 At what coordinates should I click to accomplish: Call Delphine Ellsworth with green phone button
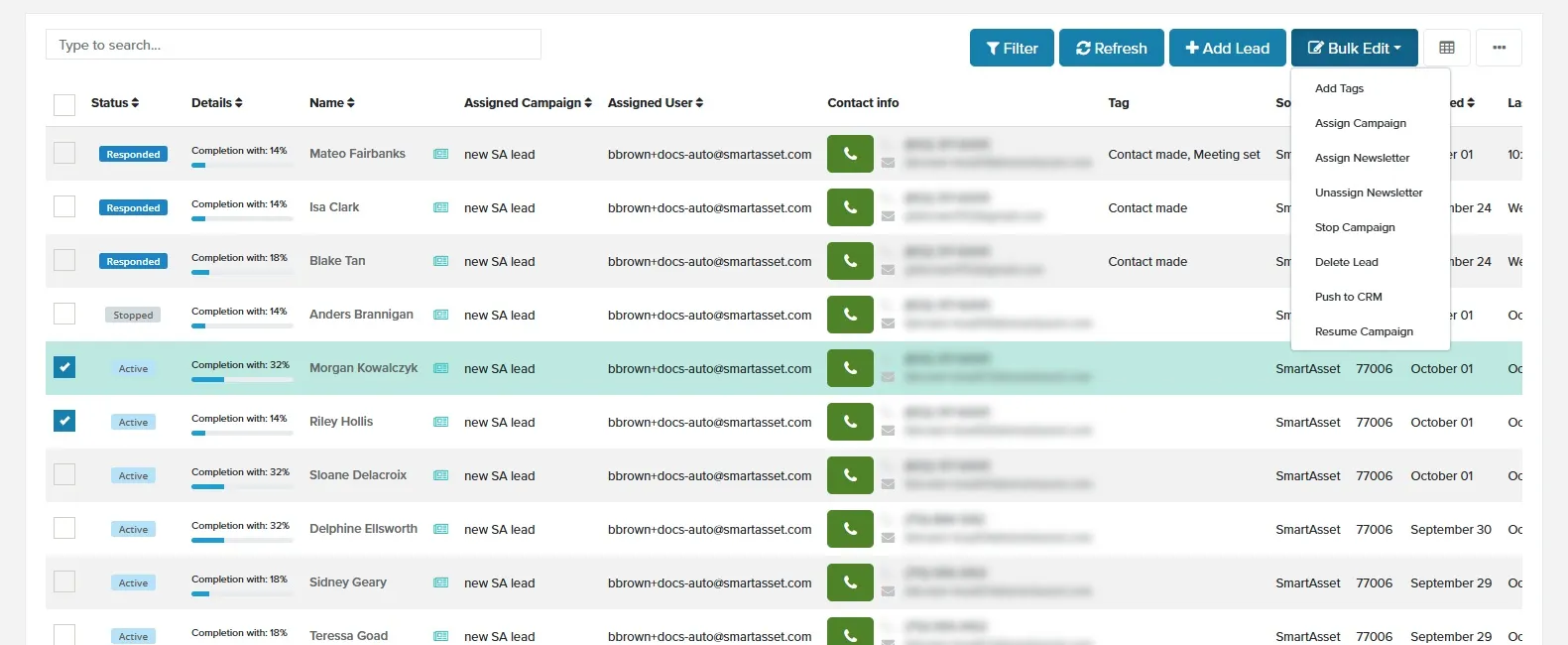point(850,529)
